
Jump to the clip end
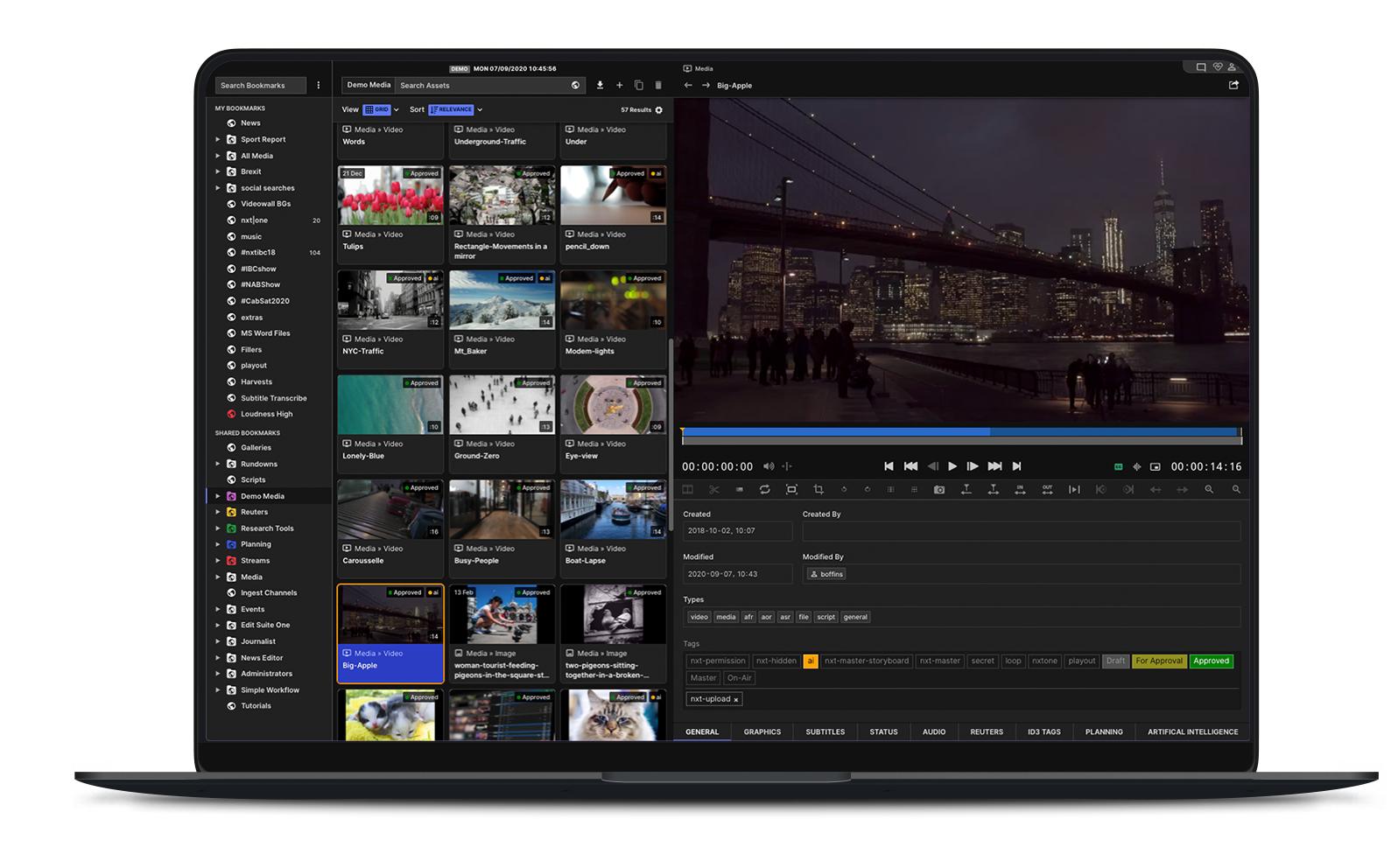click(x=1016, y=466)
